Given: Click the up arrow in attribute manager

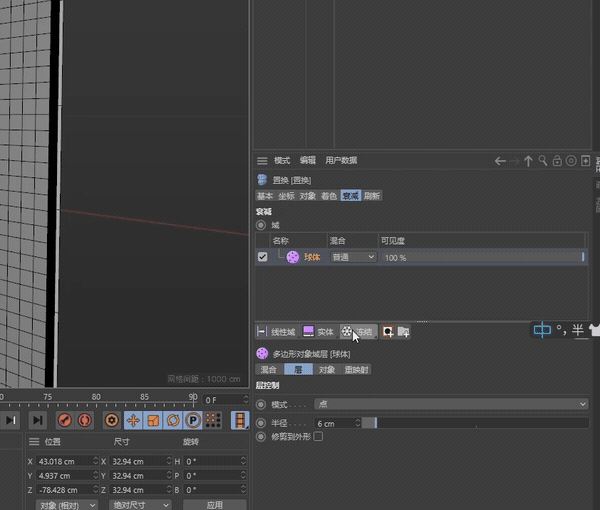Looking at the screenshot, I should pyautogui.click(x=528, y=161).
